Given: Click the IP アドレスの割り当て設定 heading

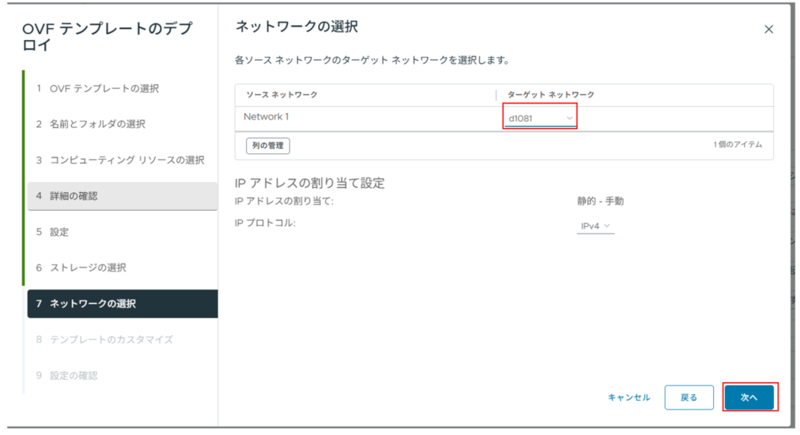Looking at the screenshot, I should coord(310,183).
